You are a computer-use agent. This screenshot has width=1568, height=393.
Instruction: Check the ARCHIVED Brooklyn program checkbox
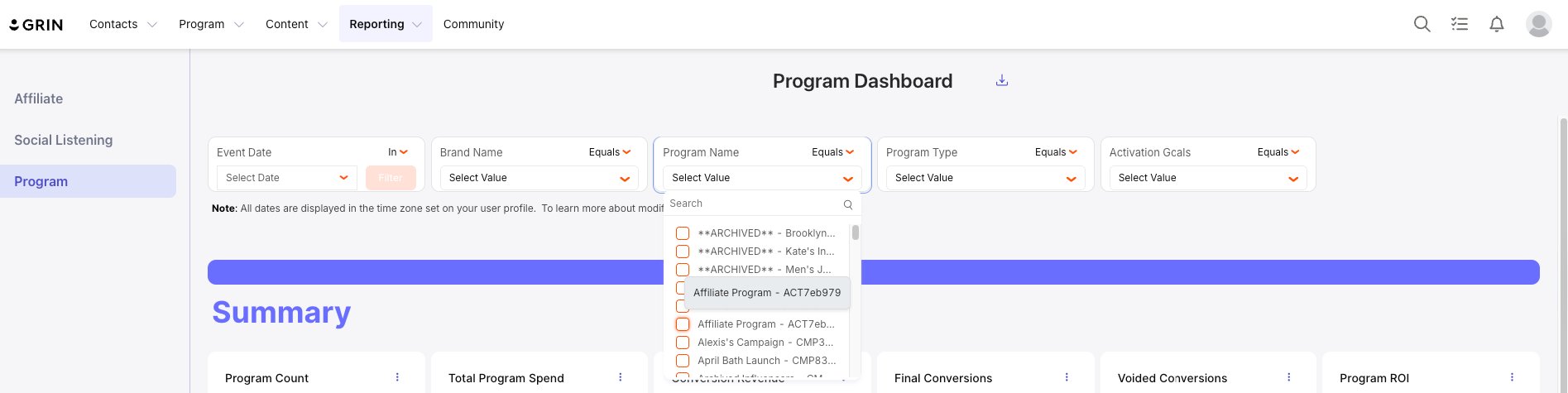(x=683, y=233)
